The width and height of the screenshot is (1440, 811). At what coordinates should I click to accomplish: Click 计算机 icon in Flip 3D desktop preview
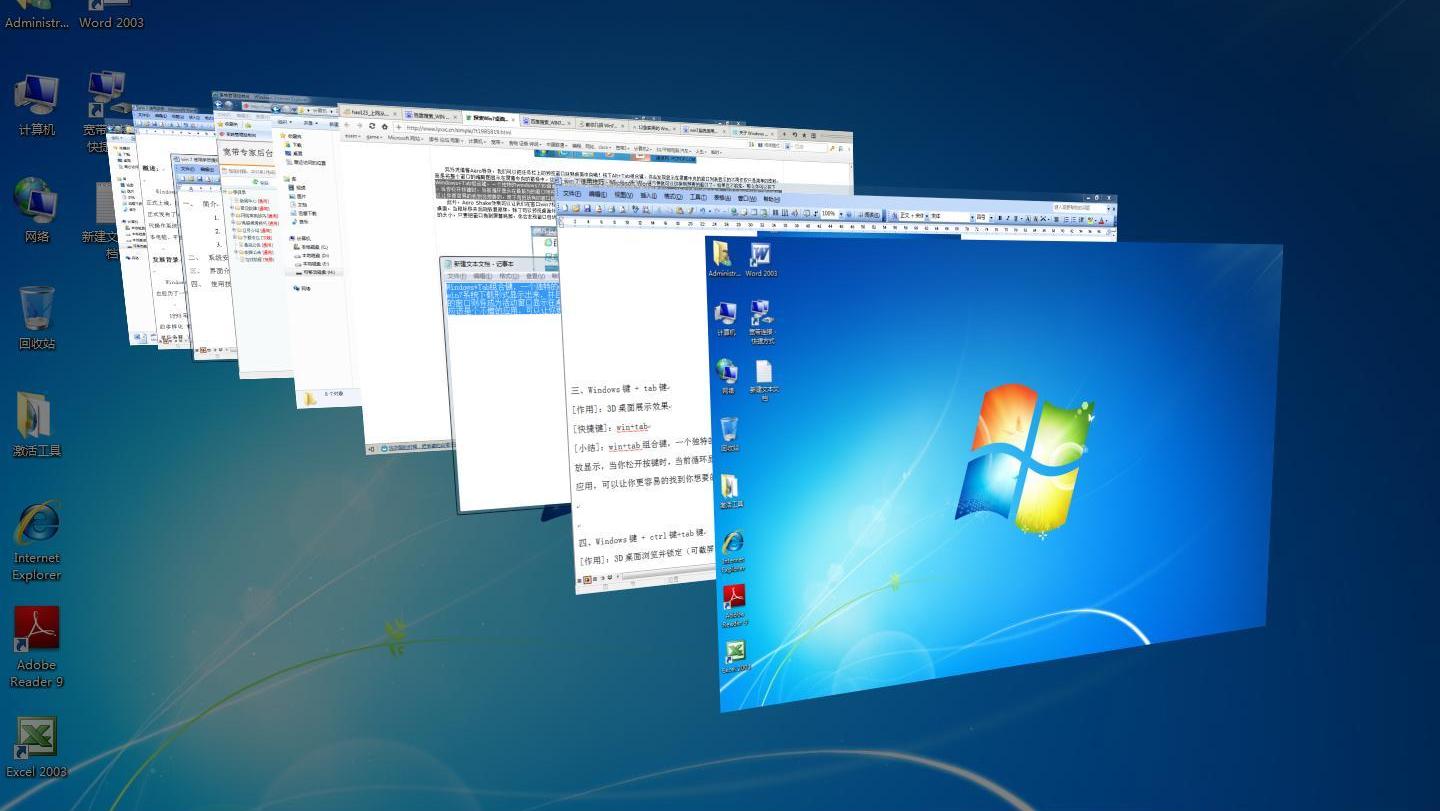click(726, 319)
